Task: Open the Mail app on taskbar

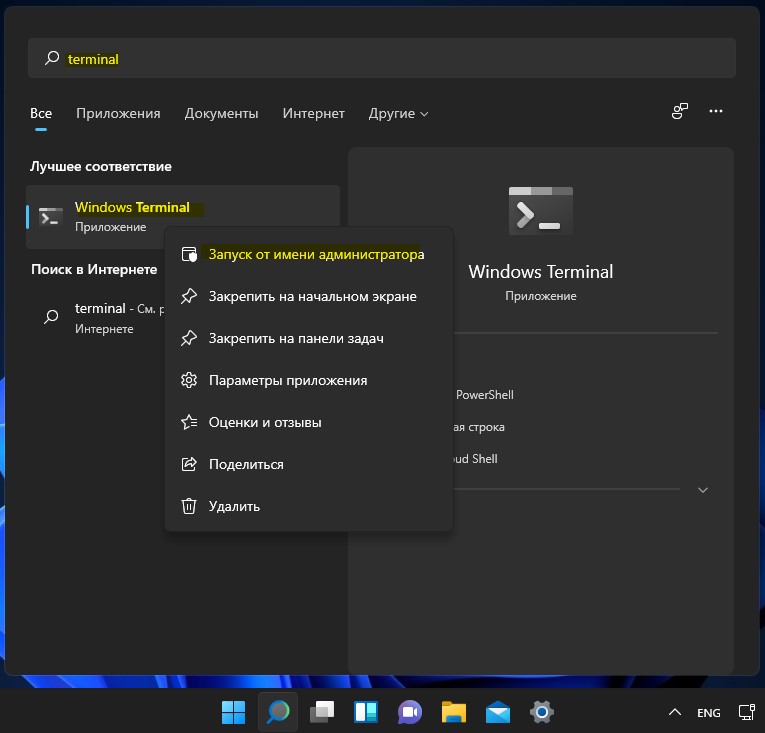Action: pyautogui.click(x=498, y=713)
